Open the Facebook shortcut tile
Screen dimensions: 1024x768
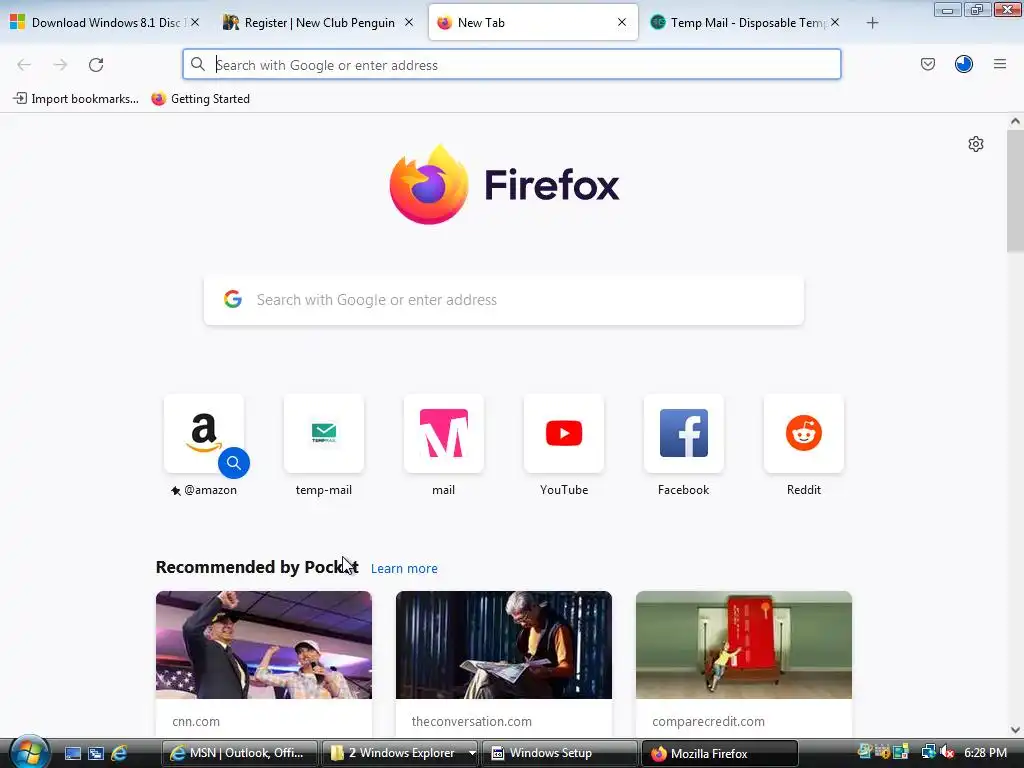684,434
